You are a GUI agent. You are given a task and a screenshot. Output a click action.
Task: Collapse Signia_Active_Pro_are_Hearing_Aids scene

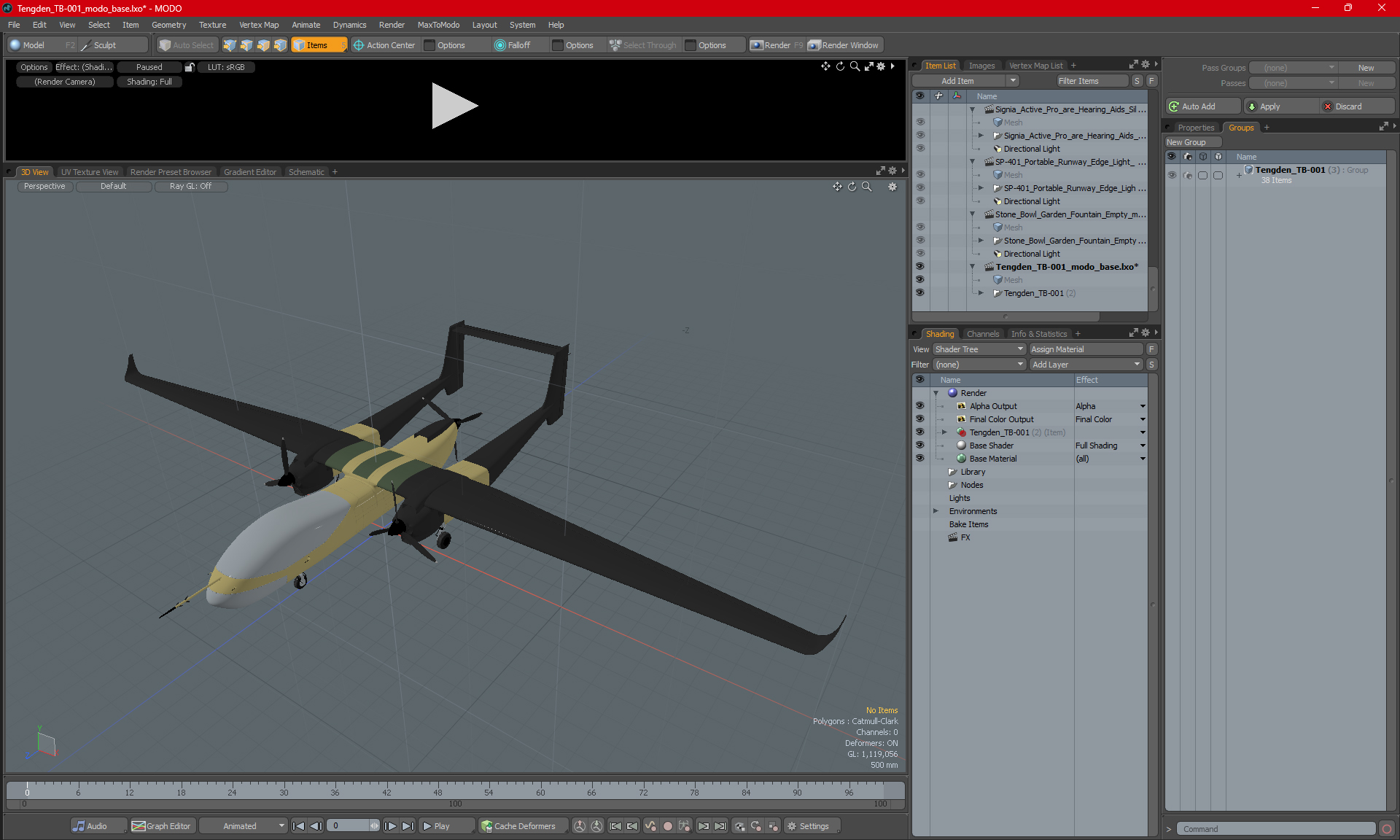972,109
